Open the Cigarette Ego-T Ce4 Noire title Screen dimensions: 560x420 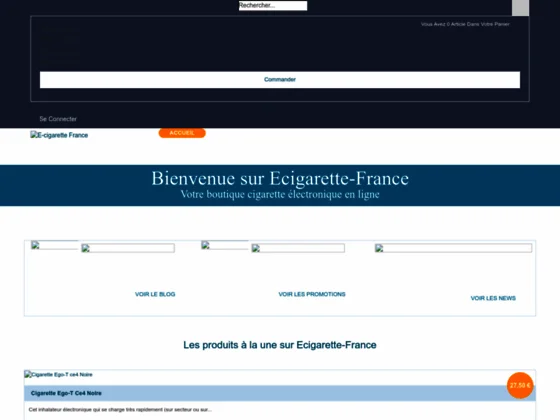click(x=66, y=393)
